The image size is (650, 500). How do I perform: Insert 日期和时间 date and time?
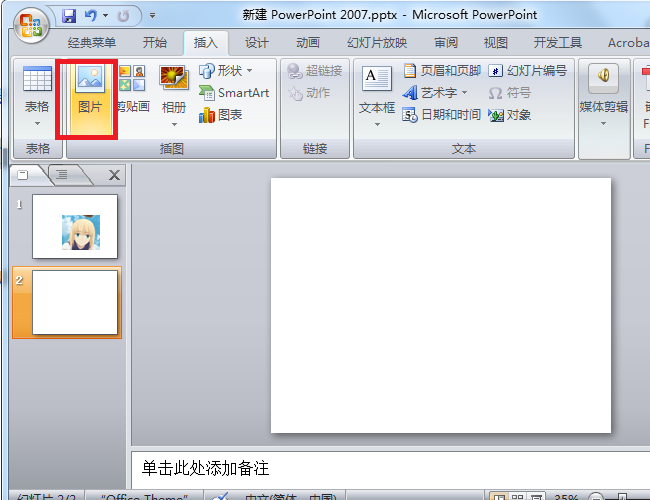[x=442, y=115]
